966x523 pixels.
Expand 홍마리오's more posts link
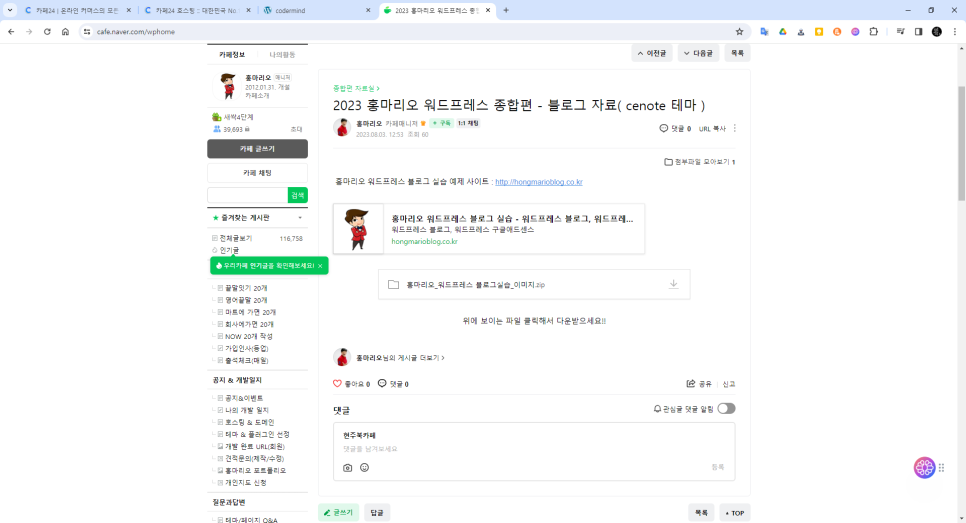click(x=400, y=357)
